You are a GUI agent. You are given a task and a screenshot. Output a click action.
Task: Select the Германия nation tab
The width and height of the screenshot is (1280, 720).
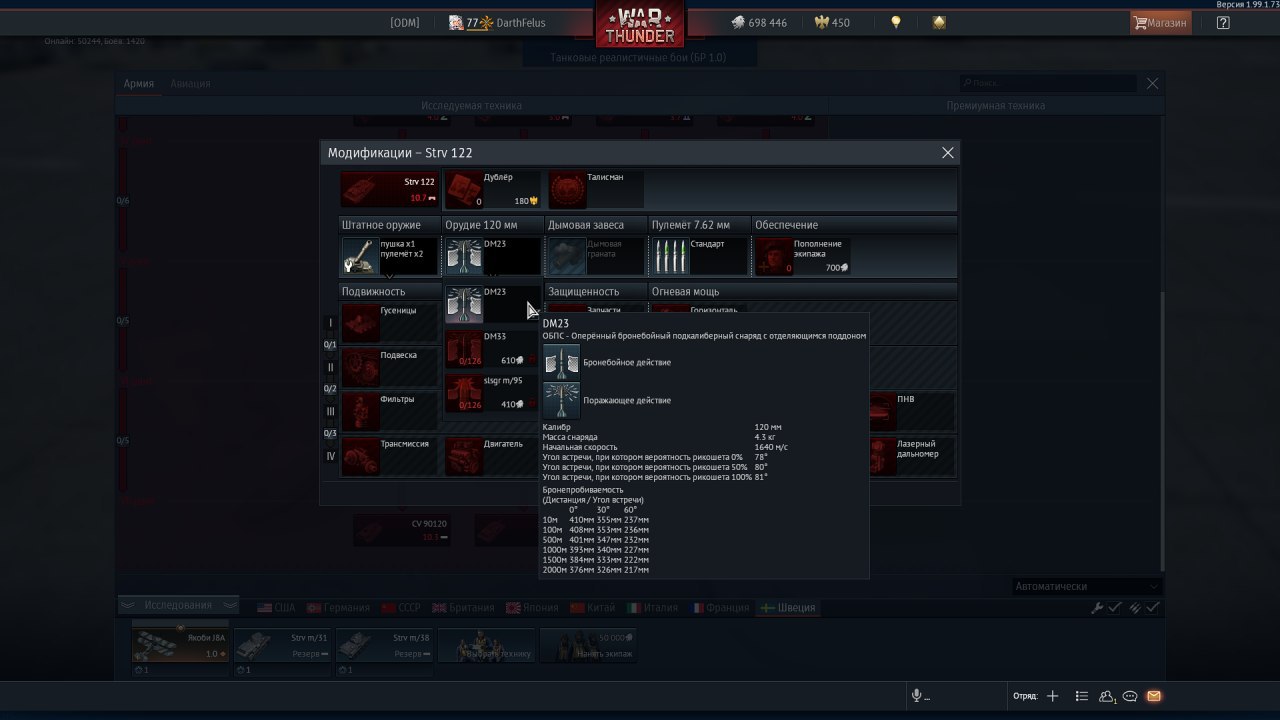coord(338,607)
